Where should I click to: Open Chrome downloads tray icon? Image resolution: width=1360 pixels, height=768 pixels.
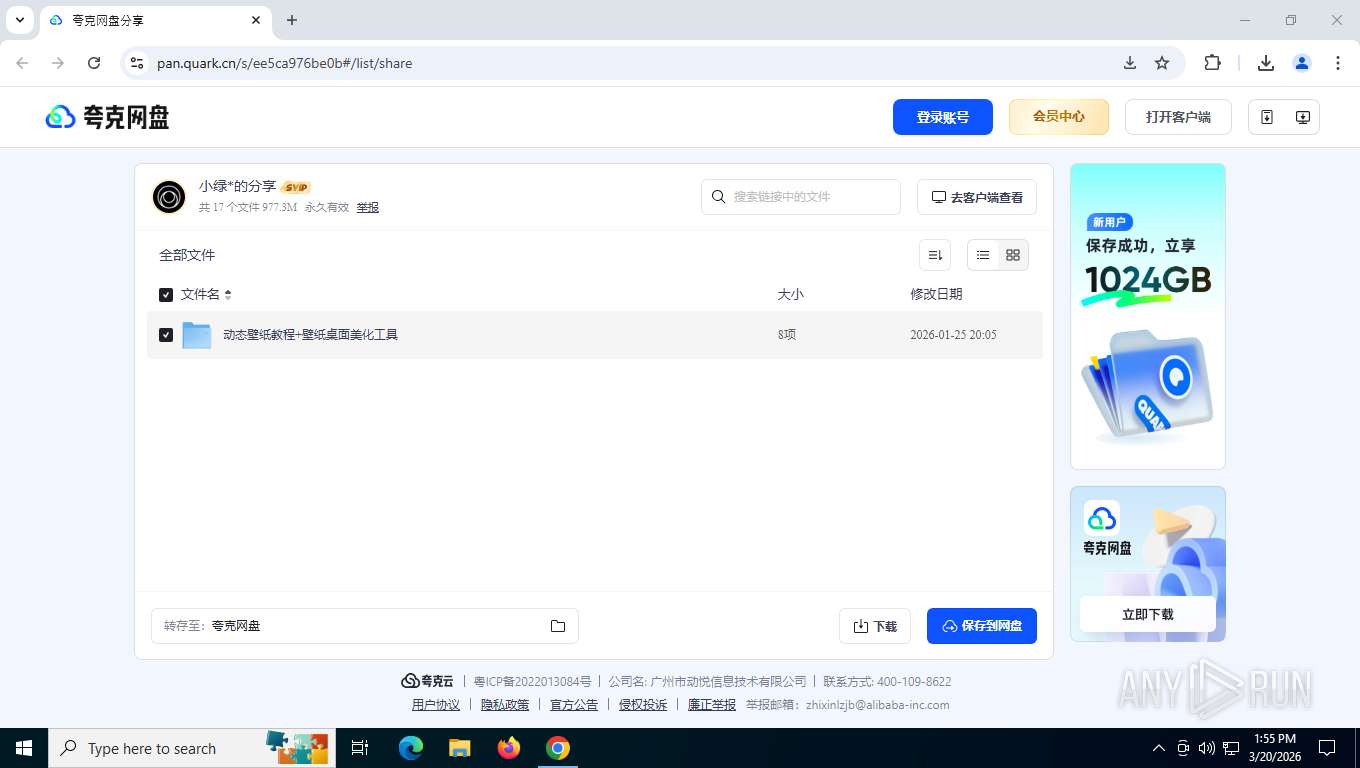1266,63
